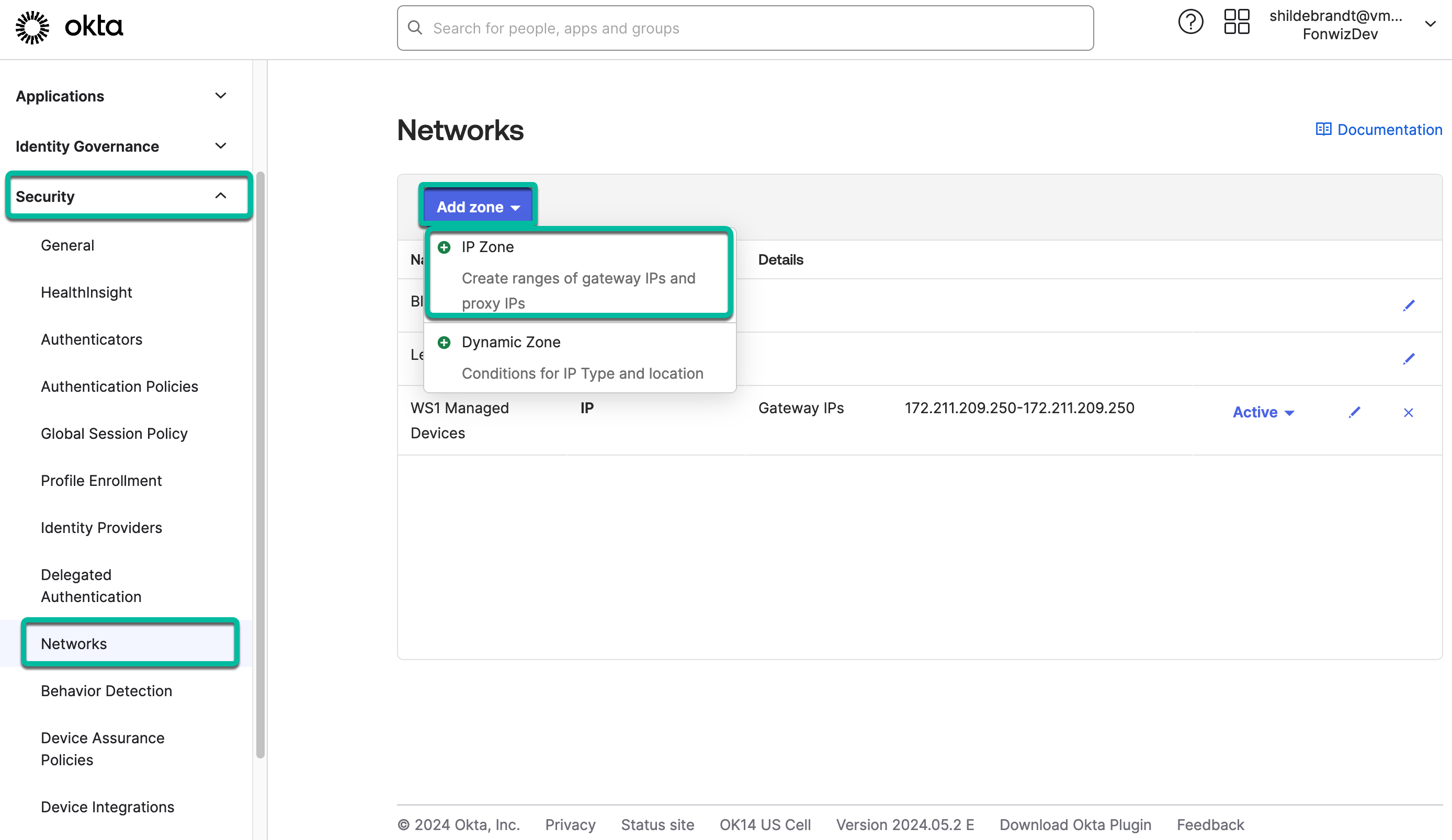Open the Add zone dropdown
This screenshot has width=1452, height=840.
pyautogui.click(x=477, y=206)
